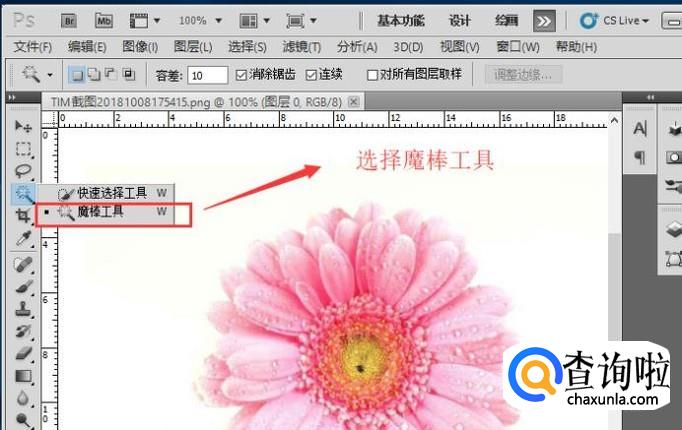Select Subtract from selection mode icon
682x430 pixels.
click(111, 75)
